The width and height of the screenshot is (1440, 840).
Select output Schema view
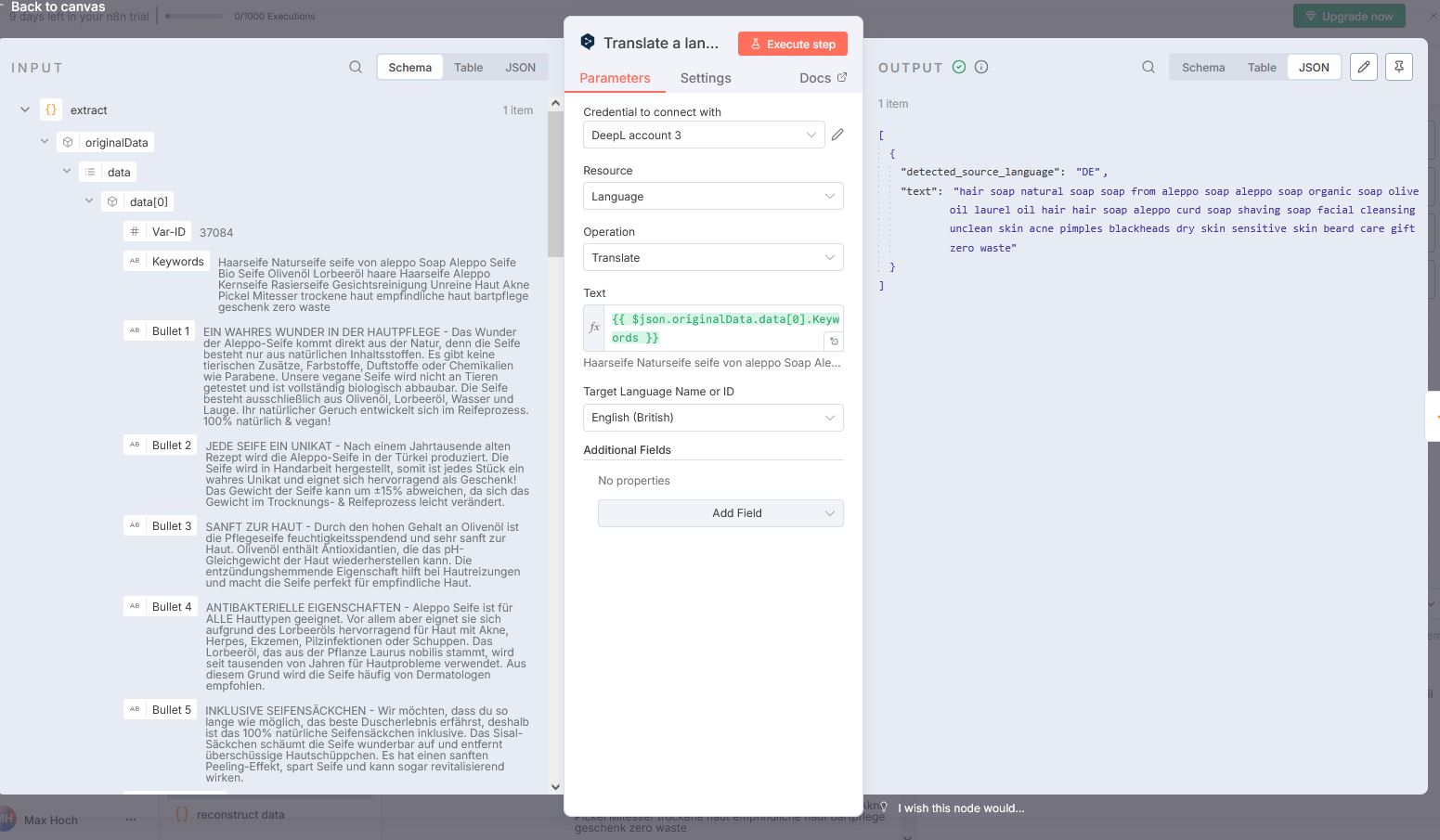[1203, 67]
